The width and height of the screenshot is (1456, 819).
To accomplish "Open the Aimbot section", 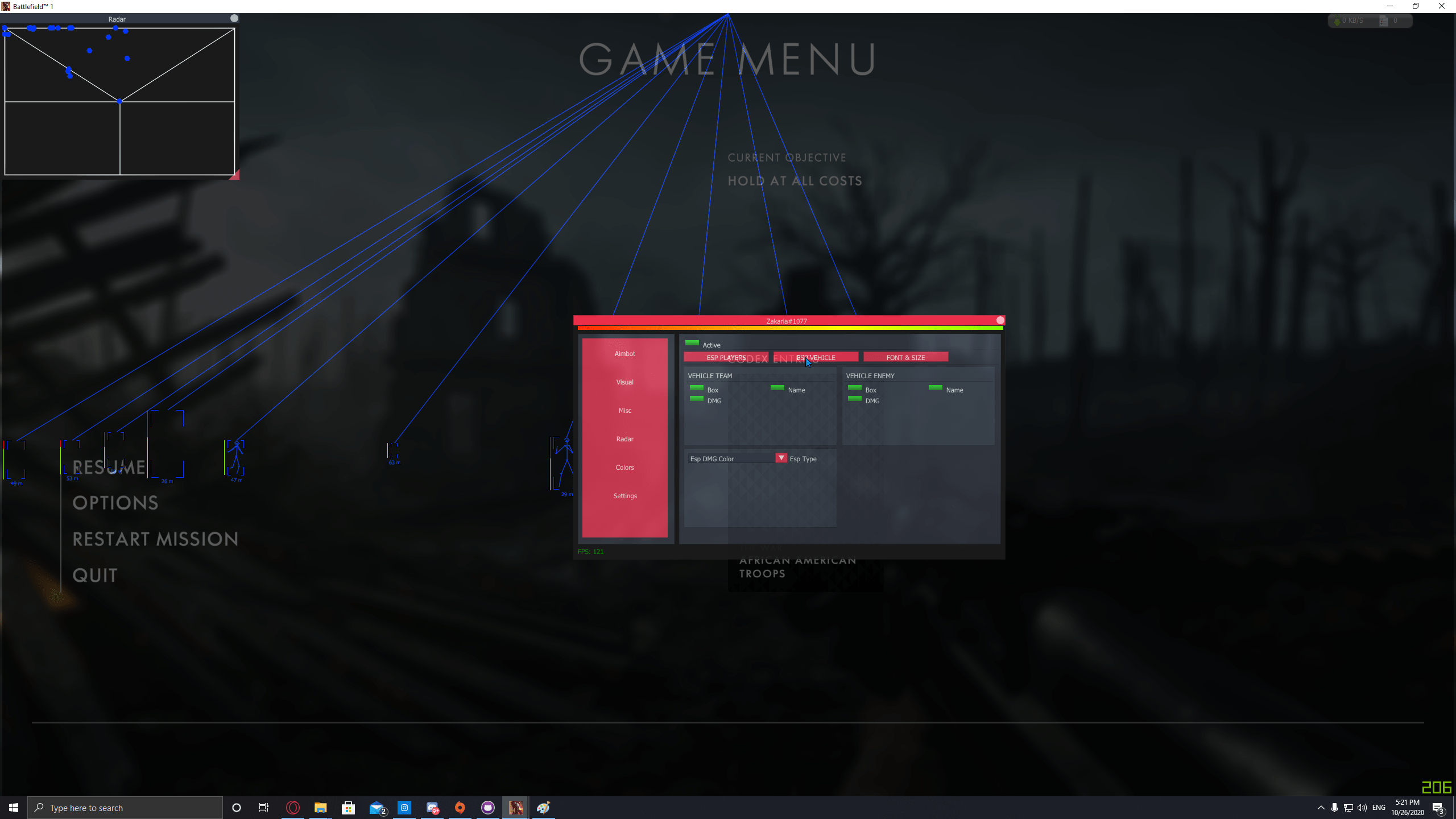I will (624, 354).
